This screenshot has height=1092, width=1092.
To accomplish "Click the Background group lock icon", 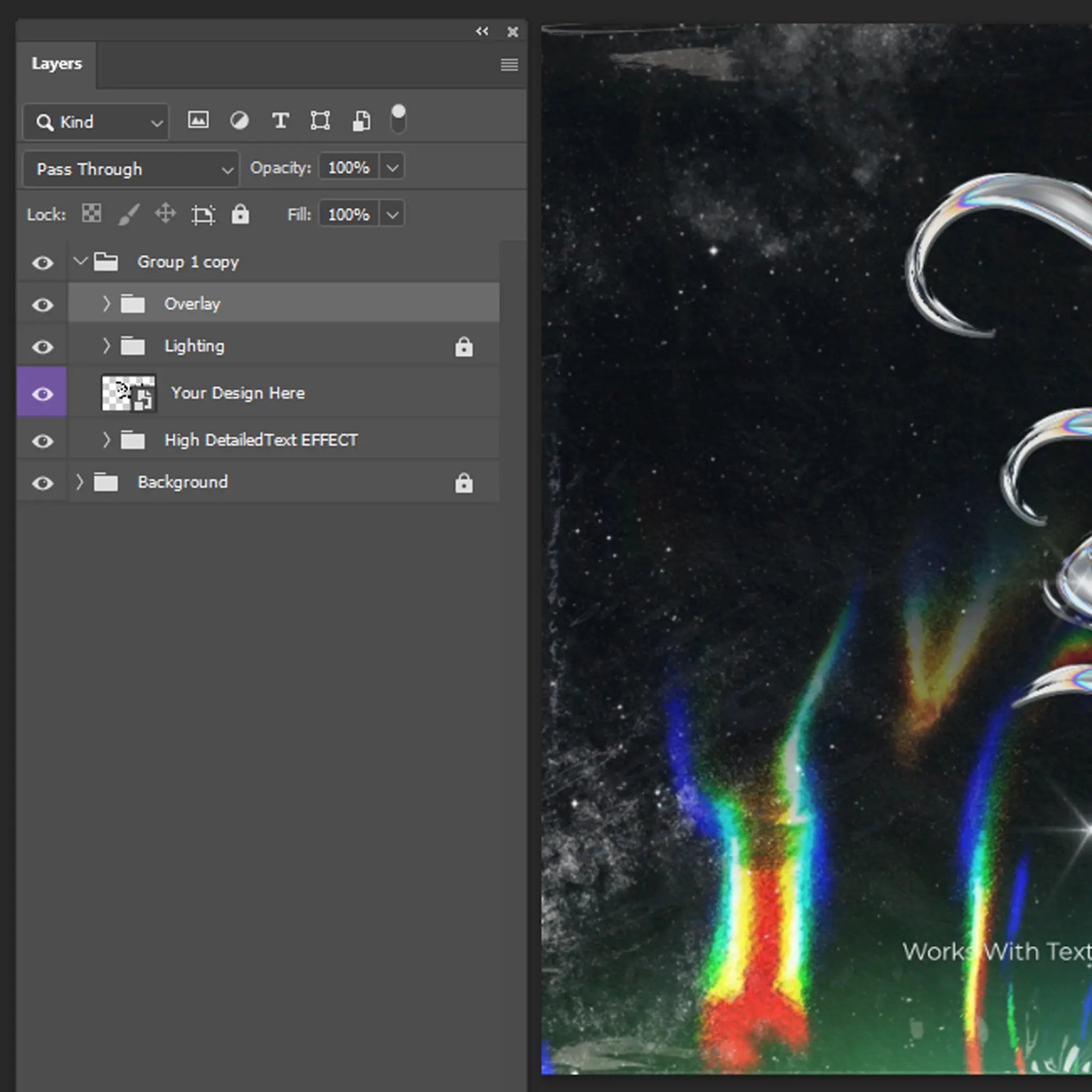I will click(x=464, y=483).
